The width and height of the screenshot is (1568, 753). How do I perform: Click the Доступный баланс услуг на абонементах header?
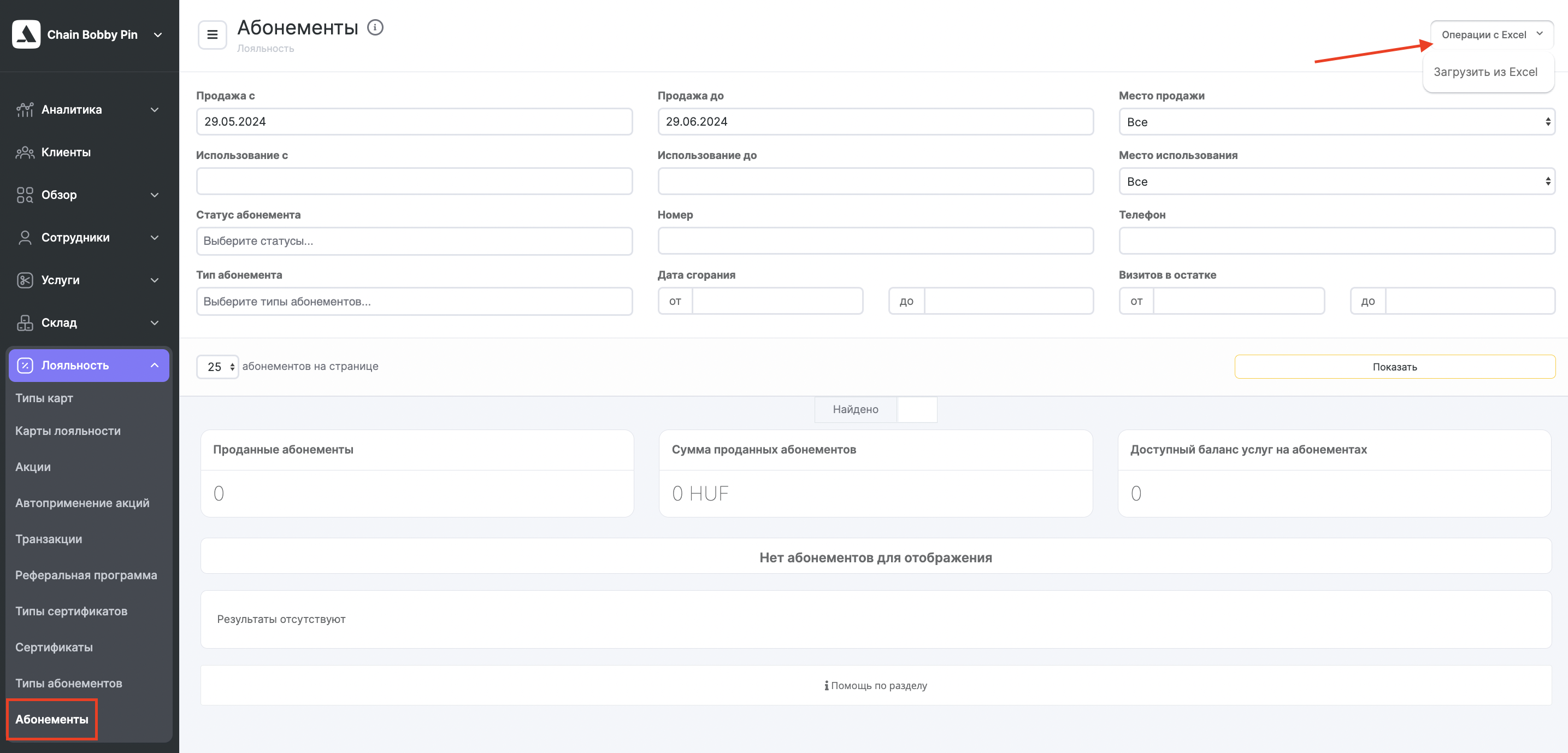[x=1334, y=450]
